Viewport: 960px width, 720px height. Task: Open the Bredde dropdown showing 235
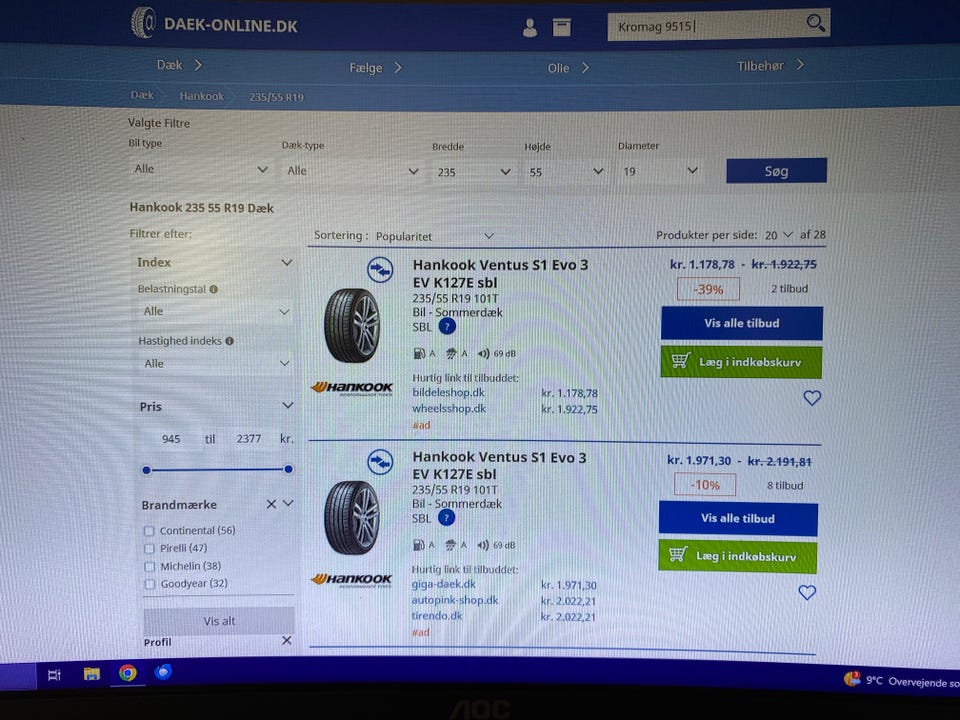point(473,172)
